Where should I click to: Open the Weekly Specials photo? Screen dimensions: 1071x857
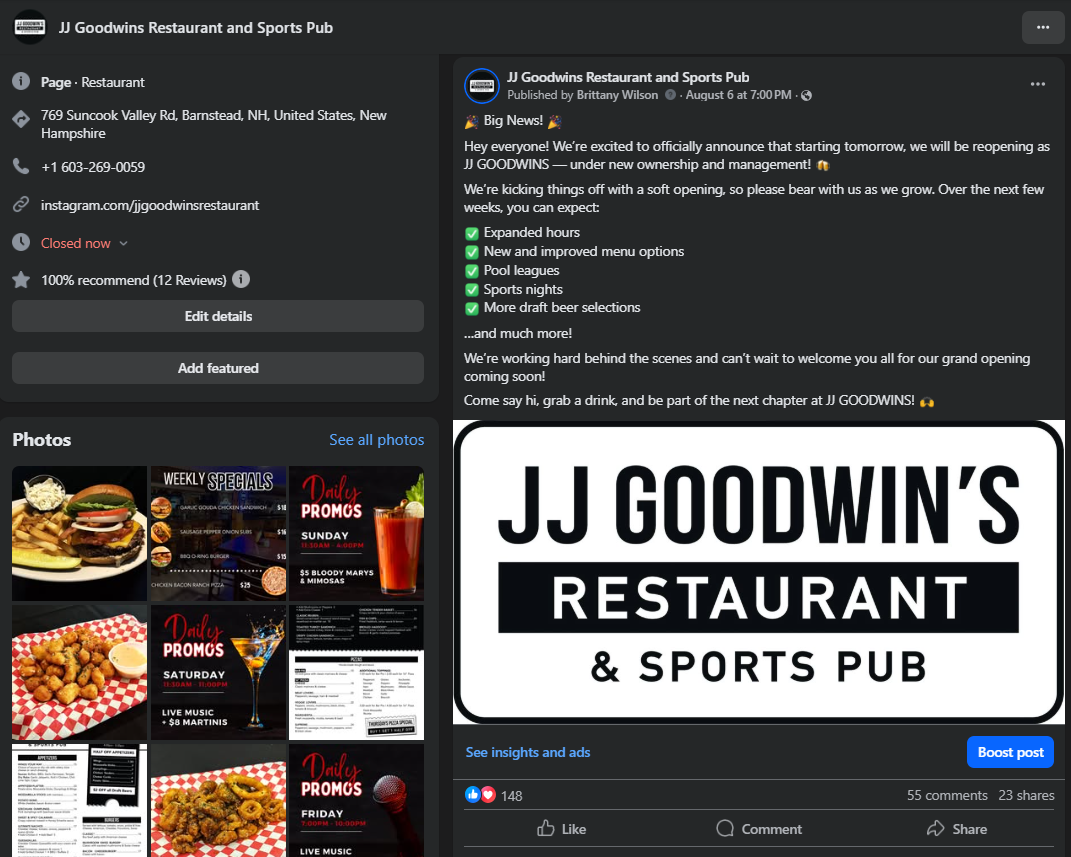218,533
